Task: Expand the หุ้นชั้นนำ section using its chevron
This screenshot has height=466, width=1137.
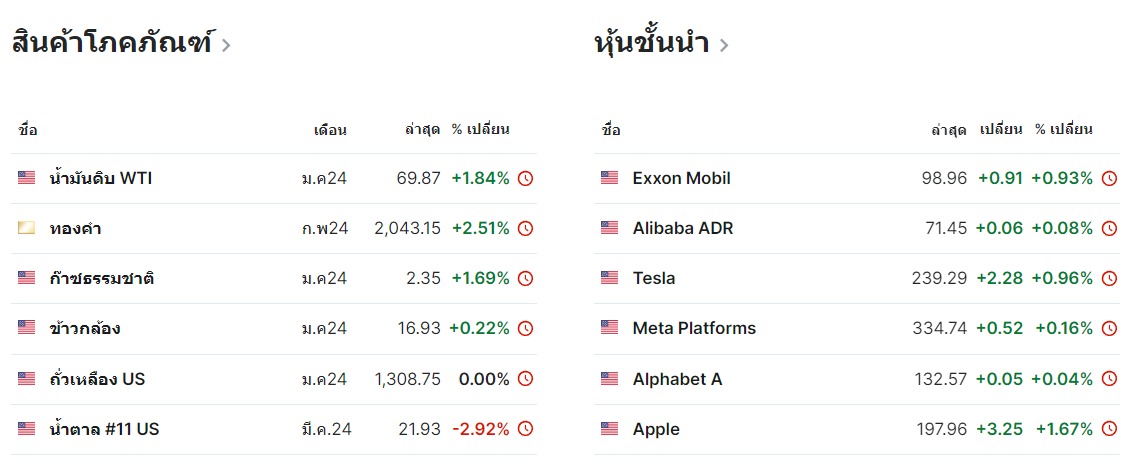Action: 724,46
